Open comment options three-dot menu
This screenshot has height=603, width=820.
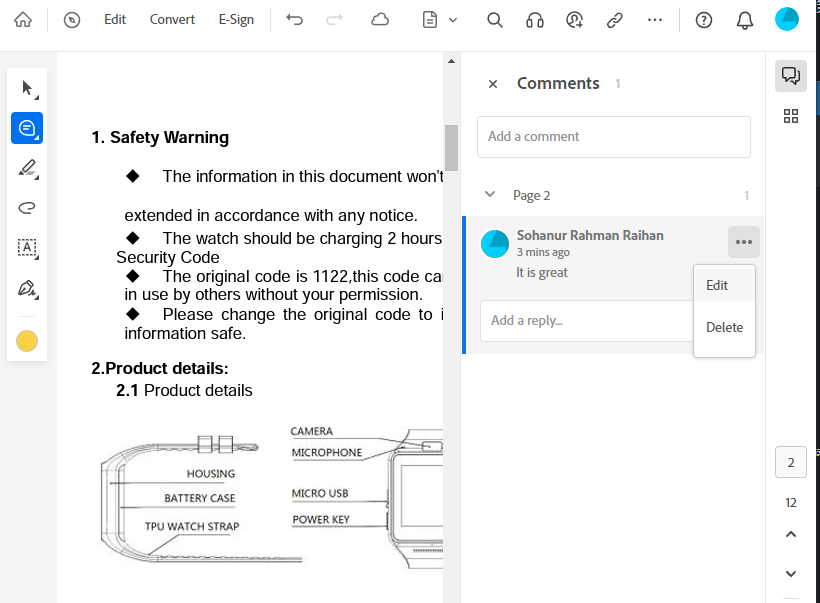(743, 242)
